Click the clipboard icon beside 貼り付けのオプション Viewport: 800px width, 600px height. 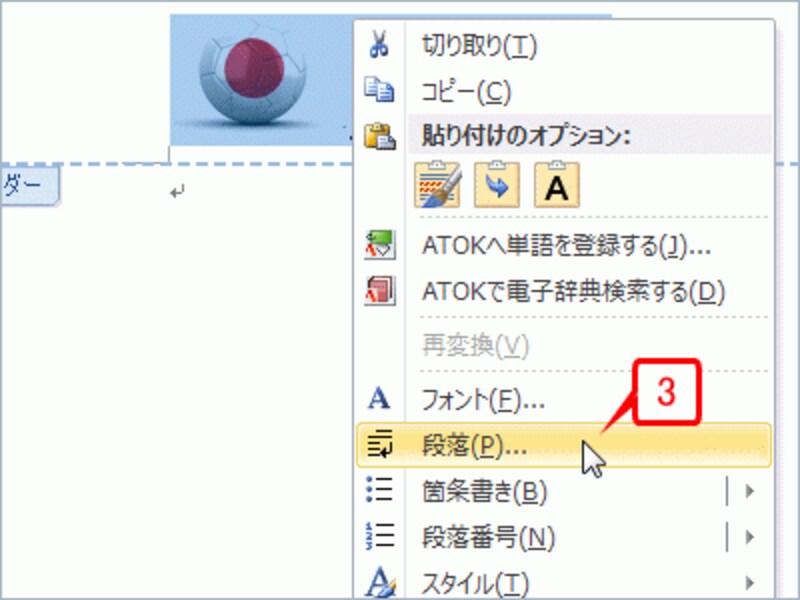[380, 134]
